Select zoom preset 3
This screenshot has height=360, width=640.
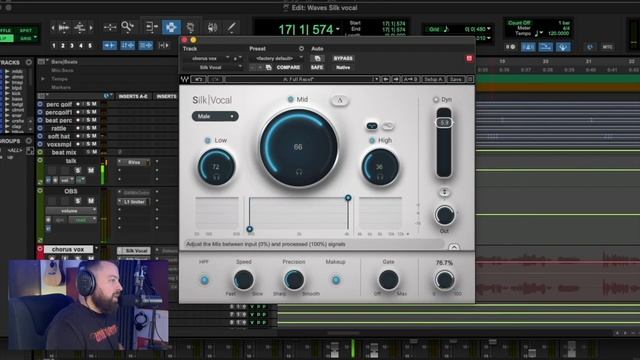point(72,46)
